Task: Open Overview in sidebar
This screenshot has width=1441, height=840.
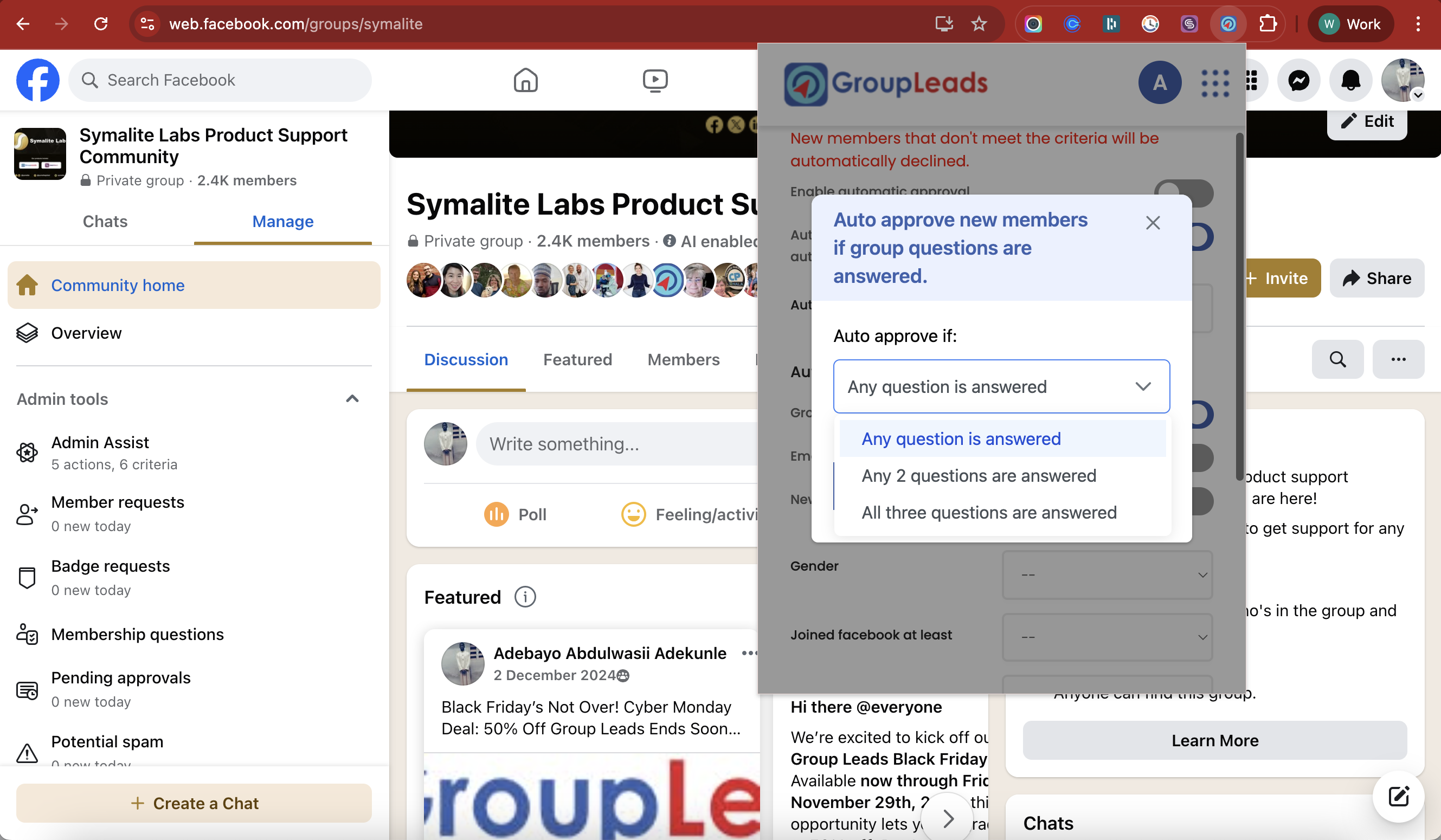Action: click(x=194, y=333)
